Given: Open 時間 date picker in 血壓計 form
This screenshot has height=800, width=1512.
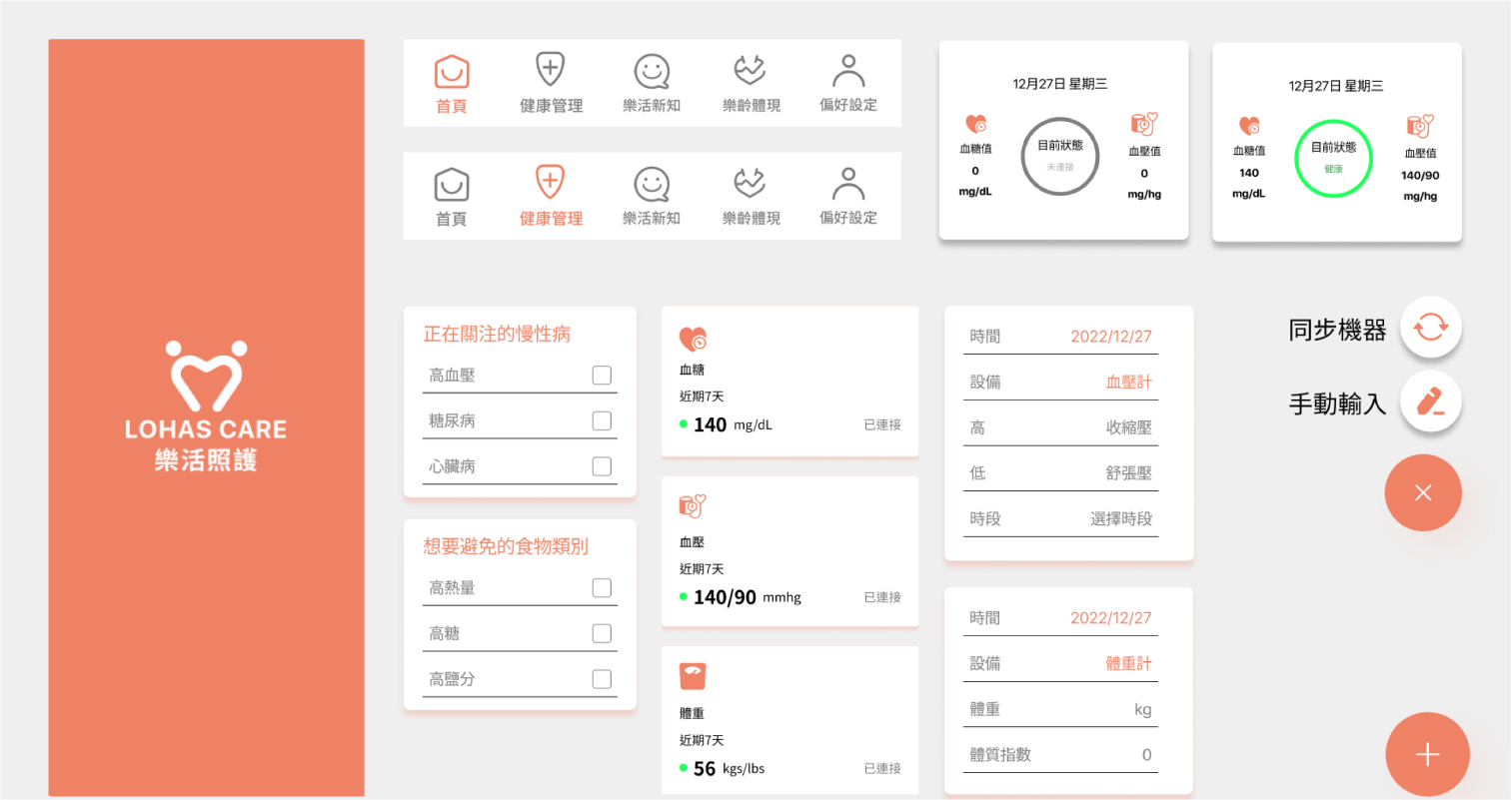Looking at the screenshot, I should pyautogui.click(x=1060, y=337).
